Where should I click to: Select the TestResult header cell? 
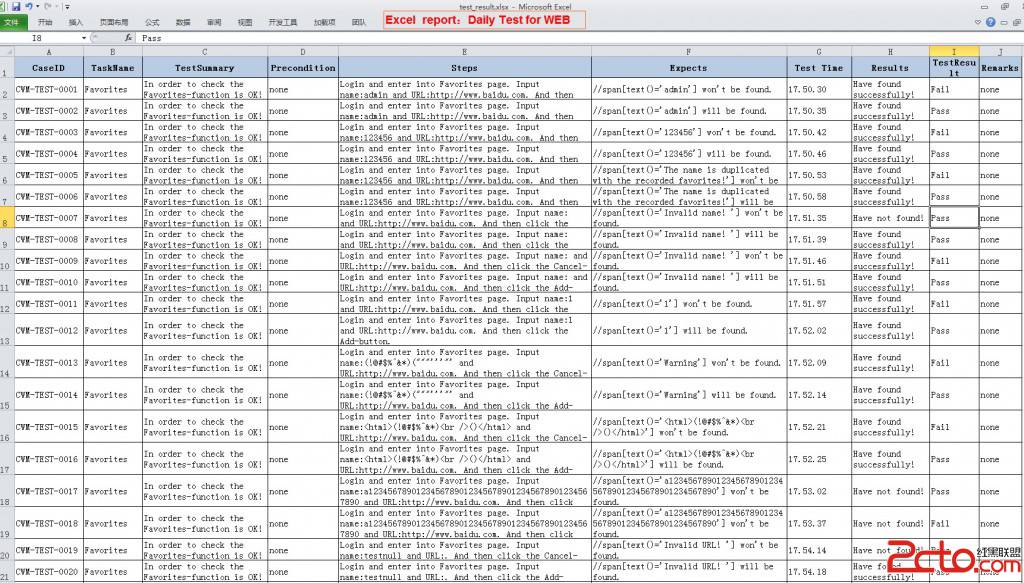(x=953, y=67)
